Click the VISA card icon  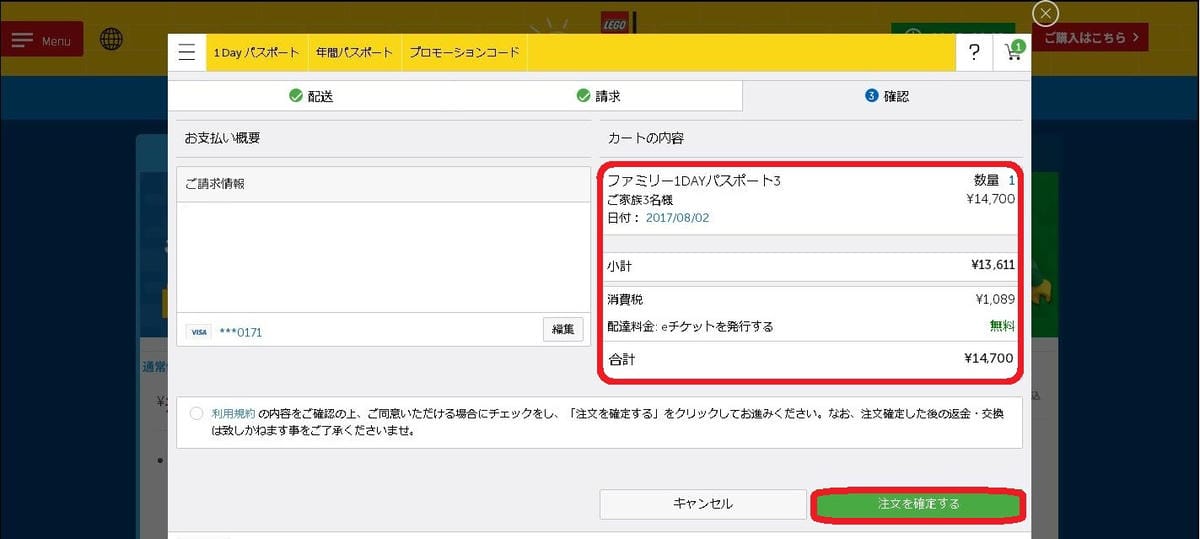point(198,332)
